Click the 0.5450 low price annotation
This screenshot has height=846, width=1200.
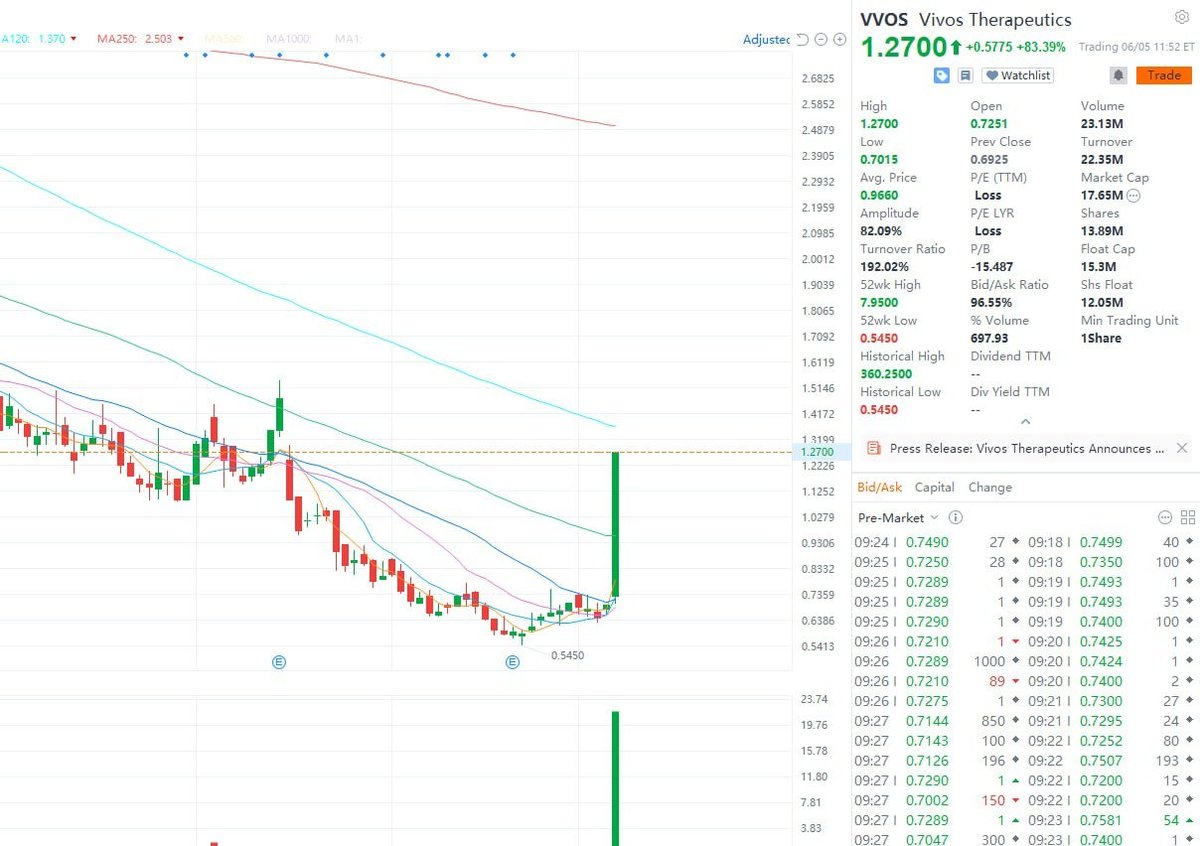(x=567, y=656)
